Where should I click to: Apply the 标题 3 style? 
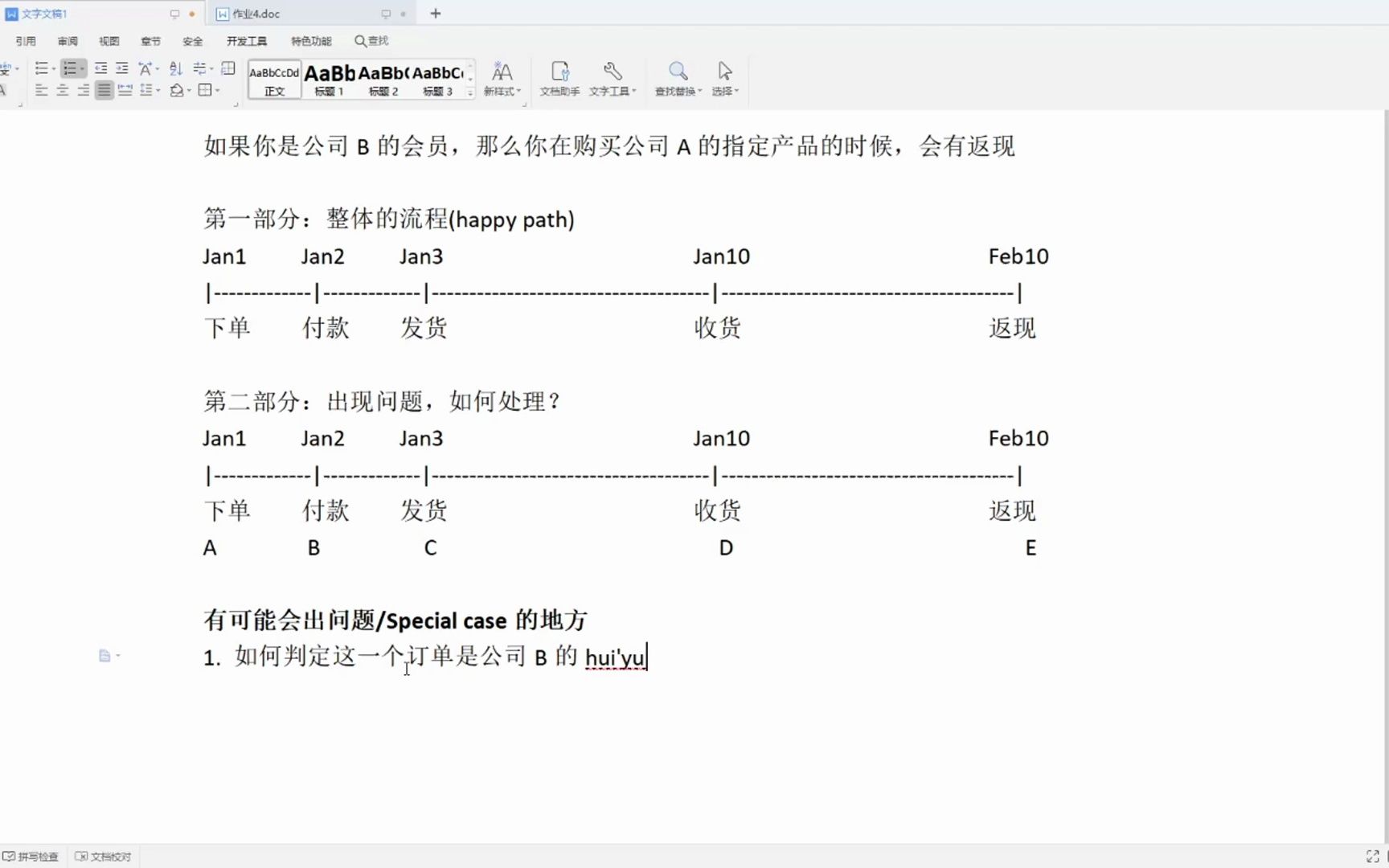click(x=438, y=80)
